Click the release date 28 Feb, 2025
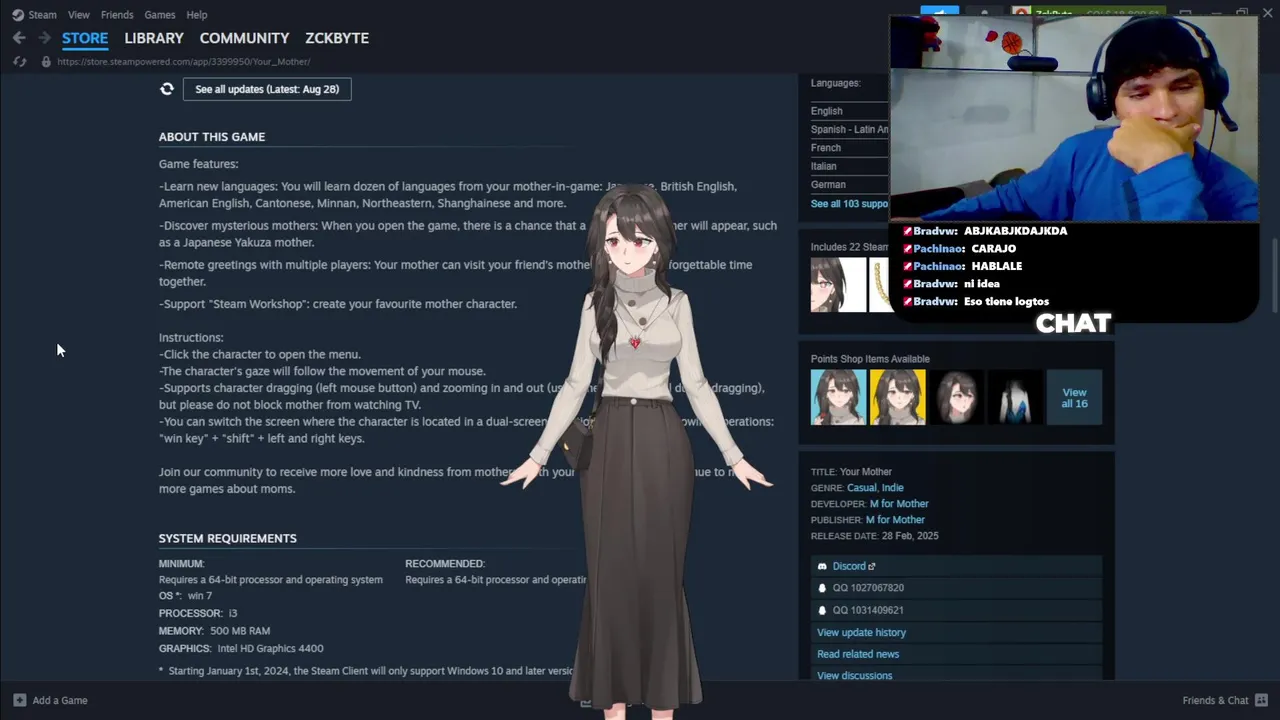This screenshot has width=1280, height=720. click(x=910, y=536)
